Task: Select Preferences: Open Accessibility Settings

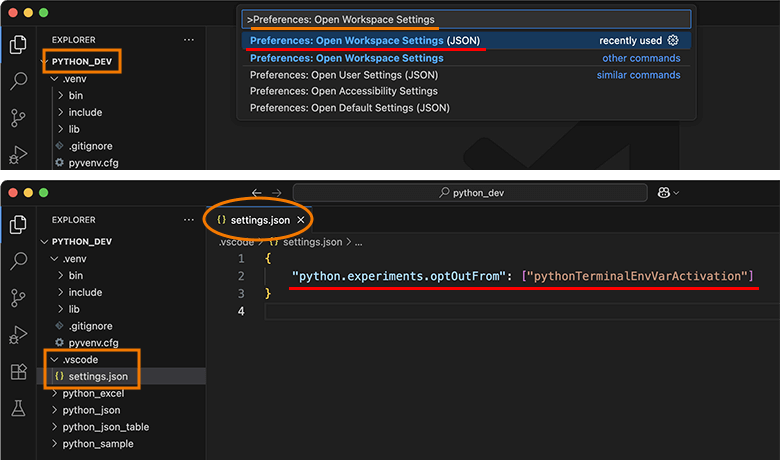Action: pyautogui.click(x=466, y=92)
